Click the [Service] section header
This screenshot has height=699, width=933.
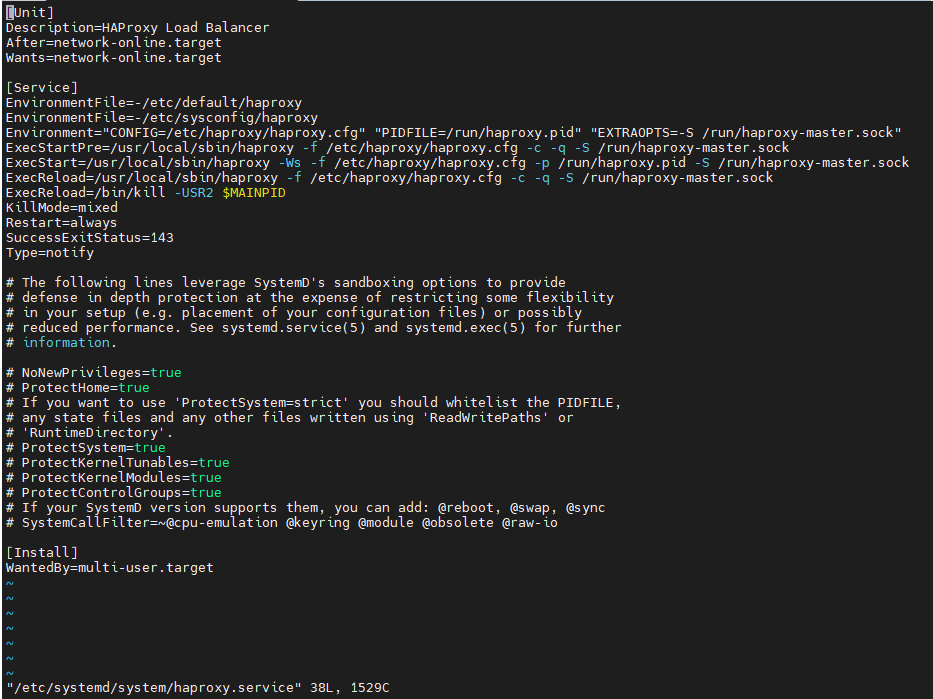(42, 87)
